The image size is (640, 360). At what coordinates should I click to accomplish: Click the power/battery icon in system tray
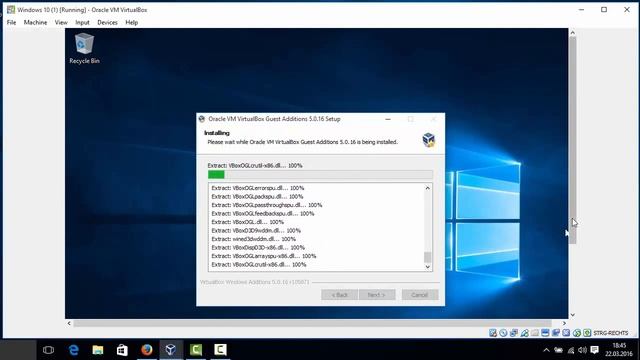558,350
